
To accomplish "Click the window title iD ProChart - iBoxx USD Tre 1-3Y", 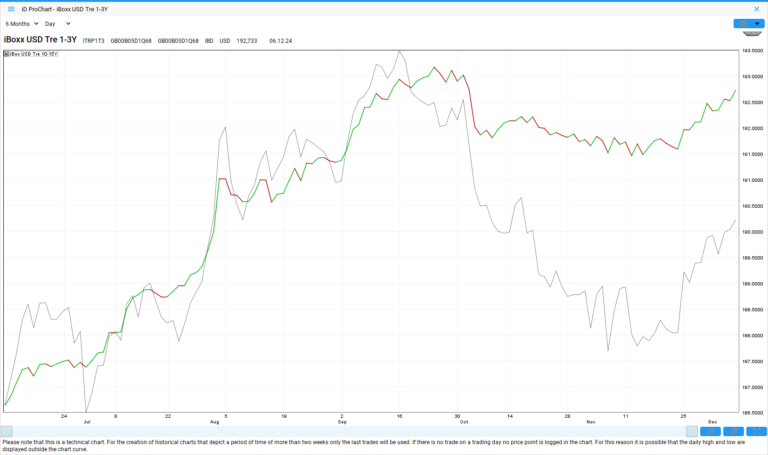I will tap(65, 9).
